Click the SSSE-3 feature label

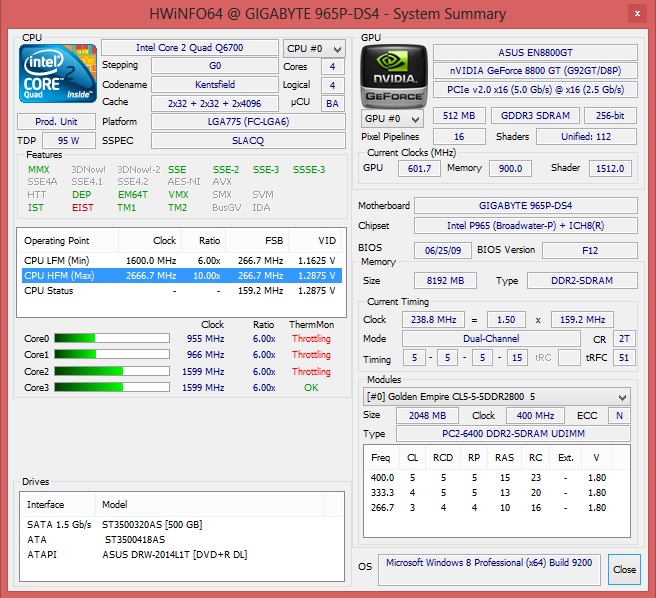tap(309, 169)
